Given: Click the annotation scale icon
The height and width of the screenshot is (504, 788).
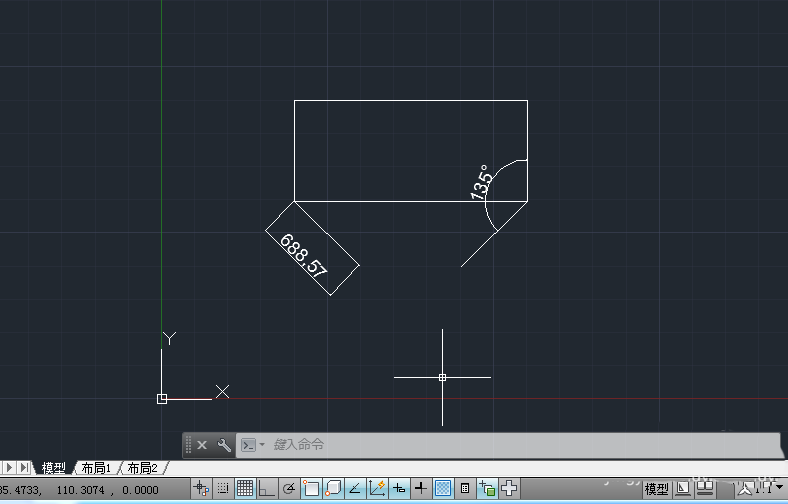Looking at the screenshot, I should [746, 488].
